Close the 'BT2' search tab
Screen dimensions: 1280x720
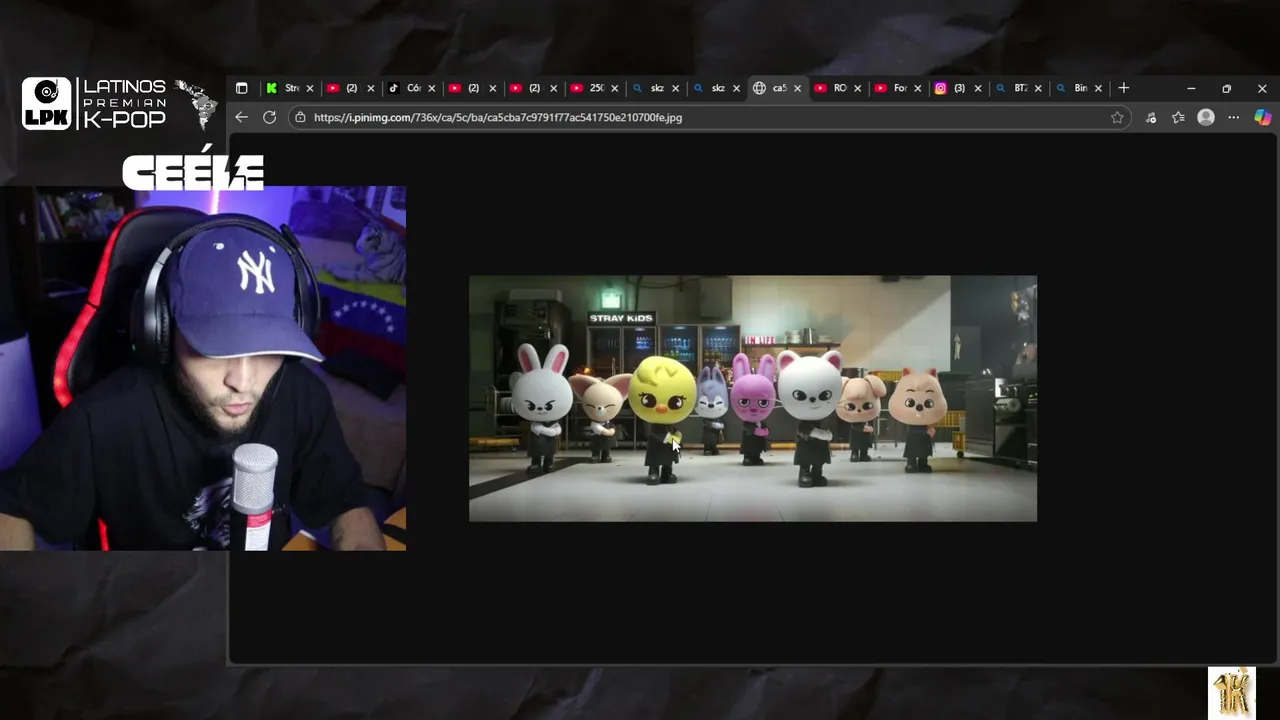pyautogui.click(x=1038, y=88)
